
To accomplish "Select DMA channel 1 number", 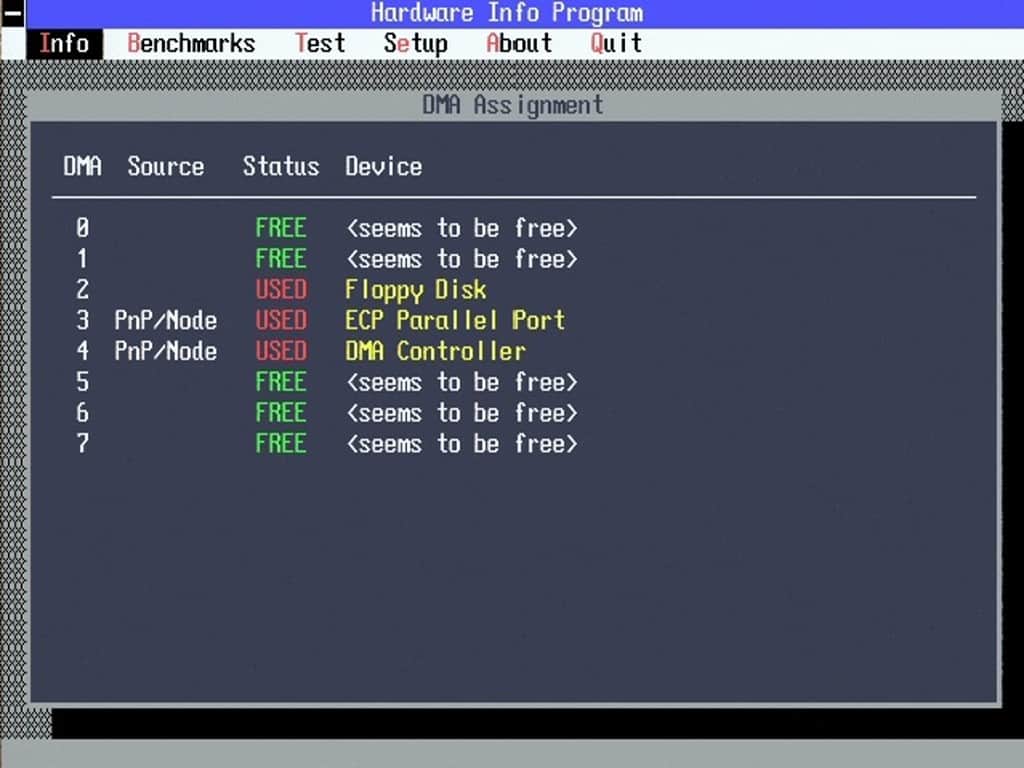I will pyautogui.click(x=82, y=259).
